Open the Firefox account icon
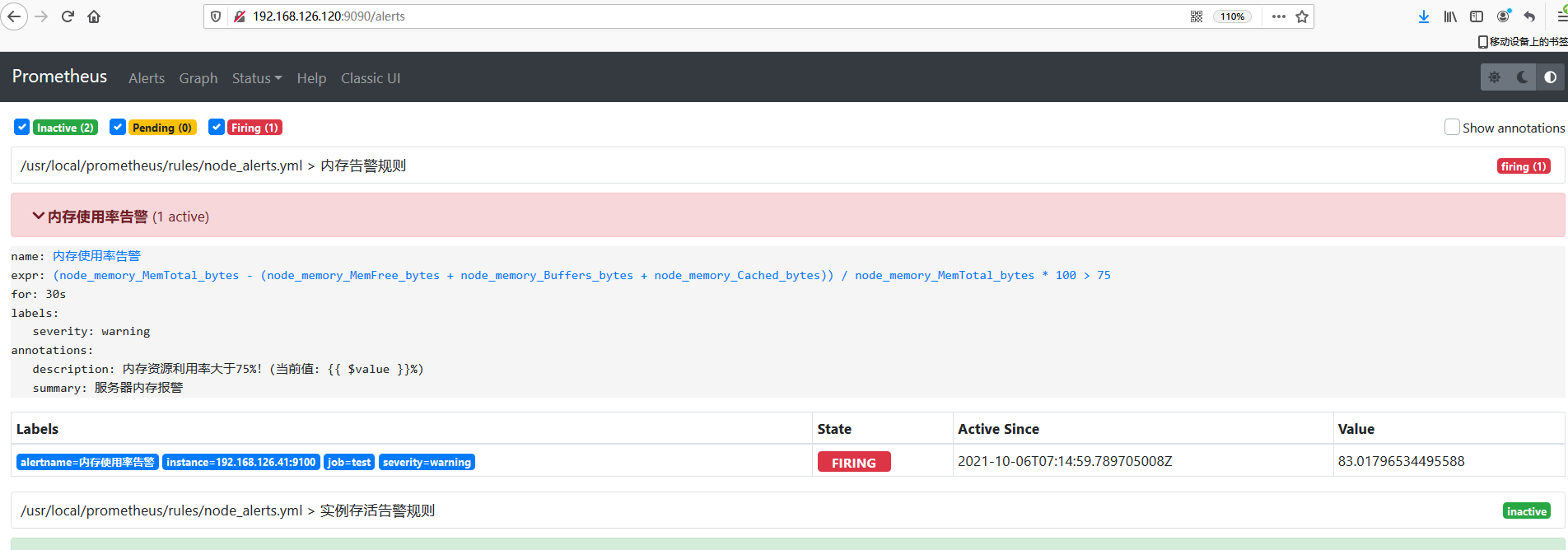This screenshot has width=1568, height=550. 1504,16
